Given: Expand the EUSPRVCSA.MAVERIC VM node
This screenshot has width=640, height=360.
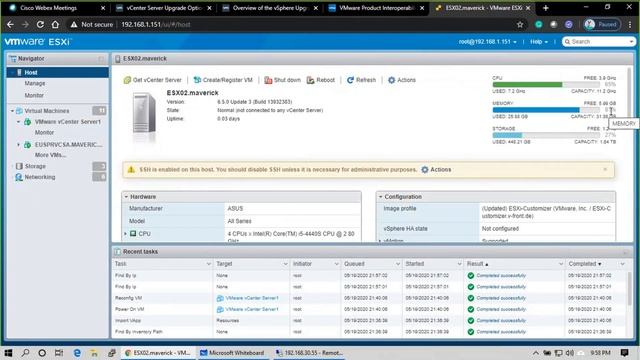Looking at the screenshot, I should 18,144.
